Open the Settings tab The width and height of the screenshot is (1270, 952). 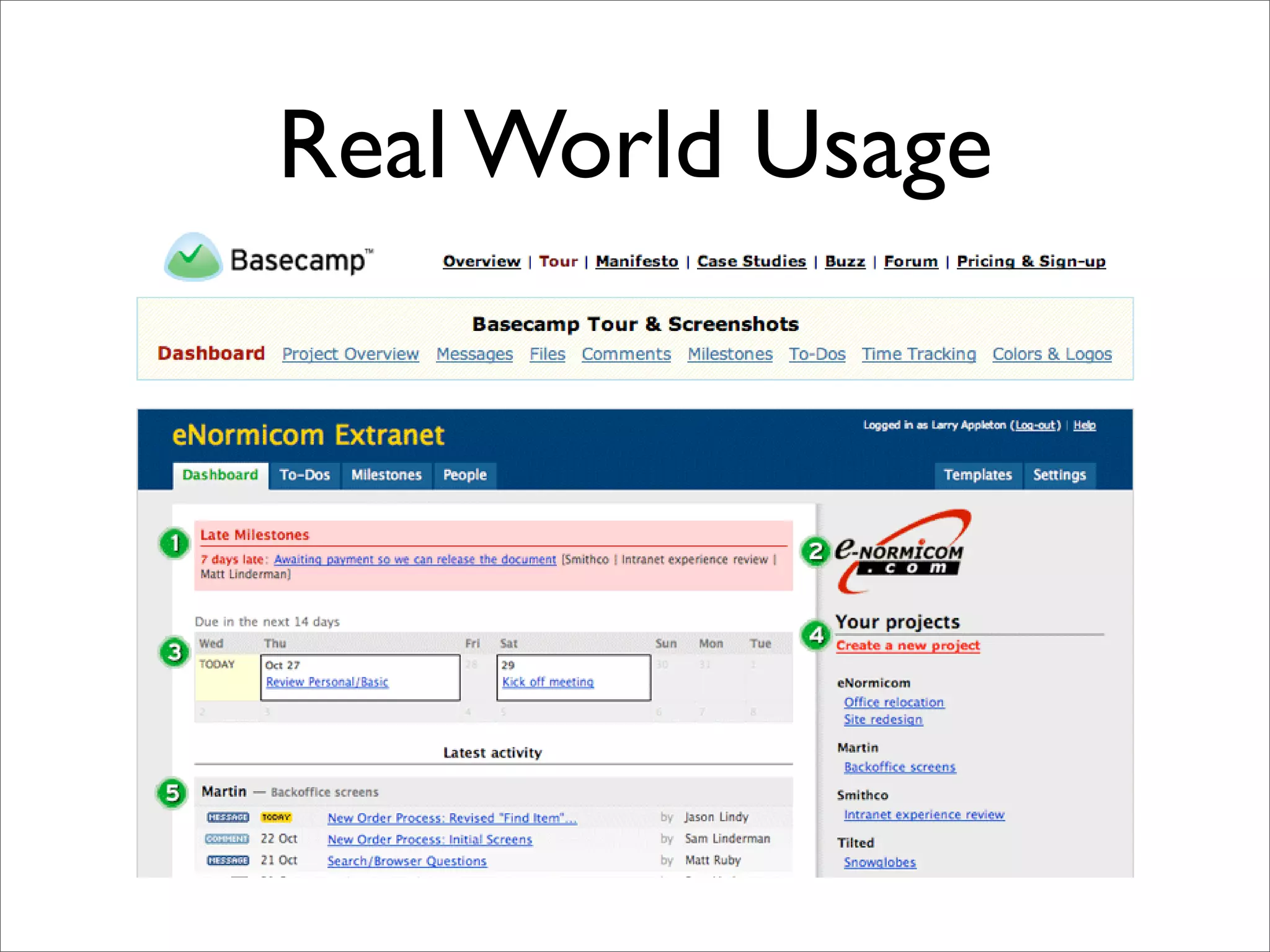(1059, 475)
